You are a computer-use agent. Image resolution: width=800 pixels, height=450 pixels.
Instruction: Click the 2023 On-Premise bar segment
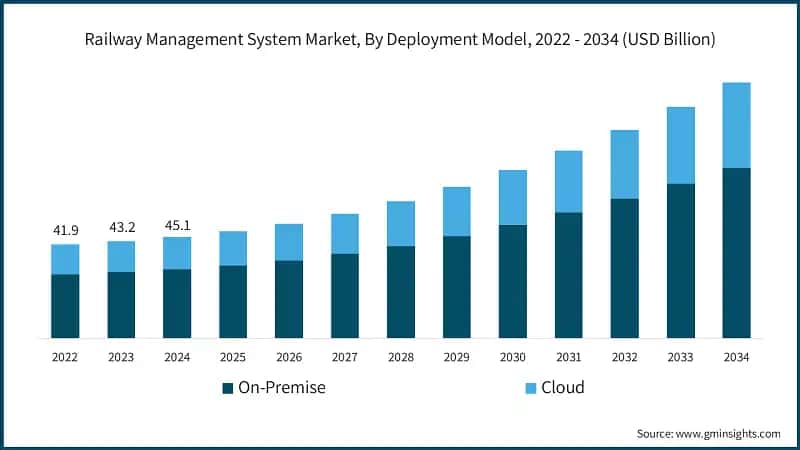(121, 305)
